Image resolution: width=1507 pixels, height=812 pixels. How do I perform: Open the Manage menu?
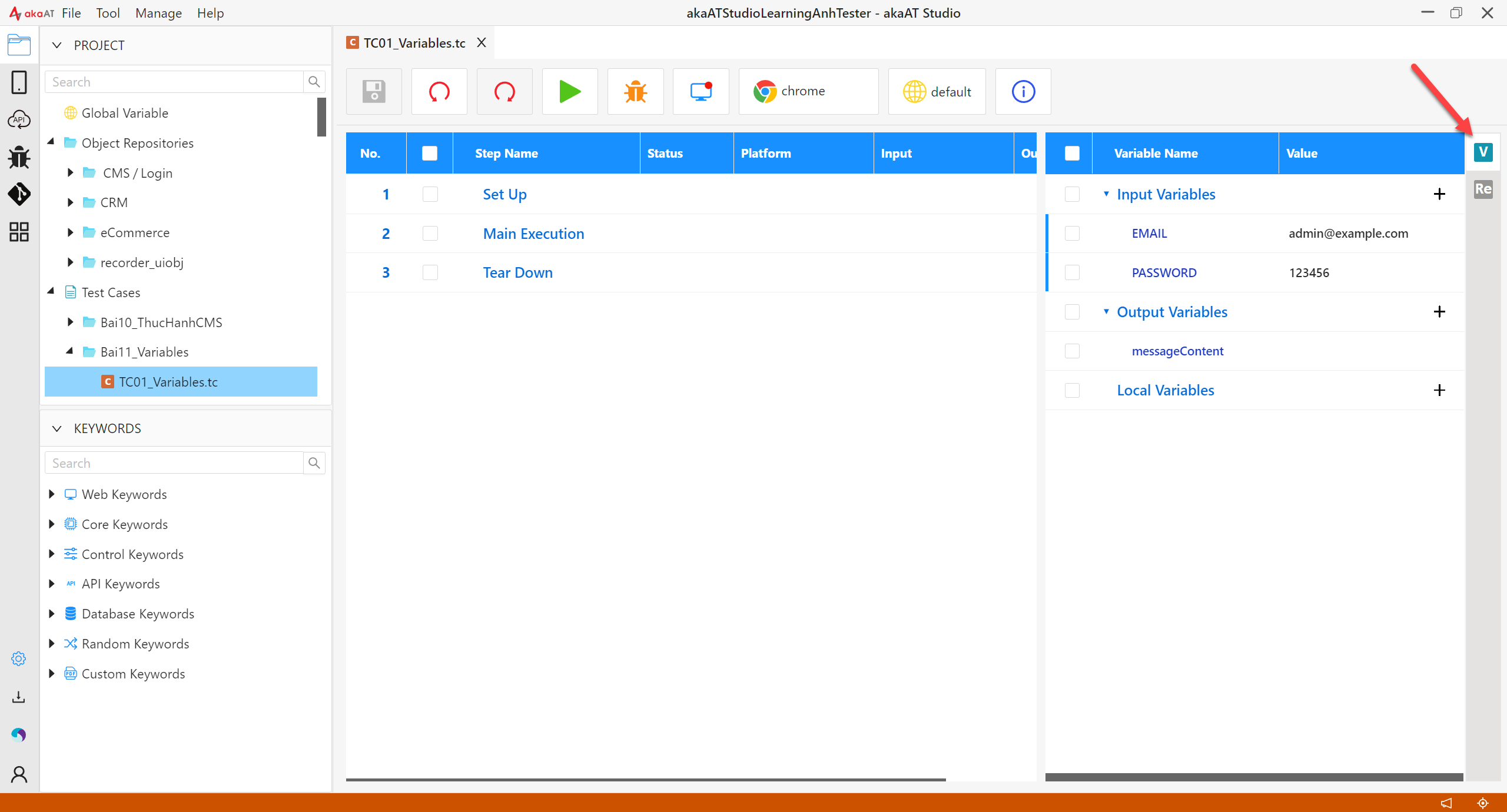[x=158, y=13]
